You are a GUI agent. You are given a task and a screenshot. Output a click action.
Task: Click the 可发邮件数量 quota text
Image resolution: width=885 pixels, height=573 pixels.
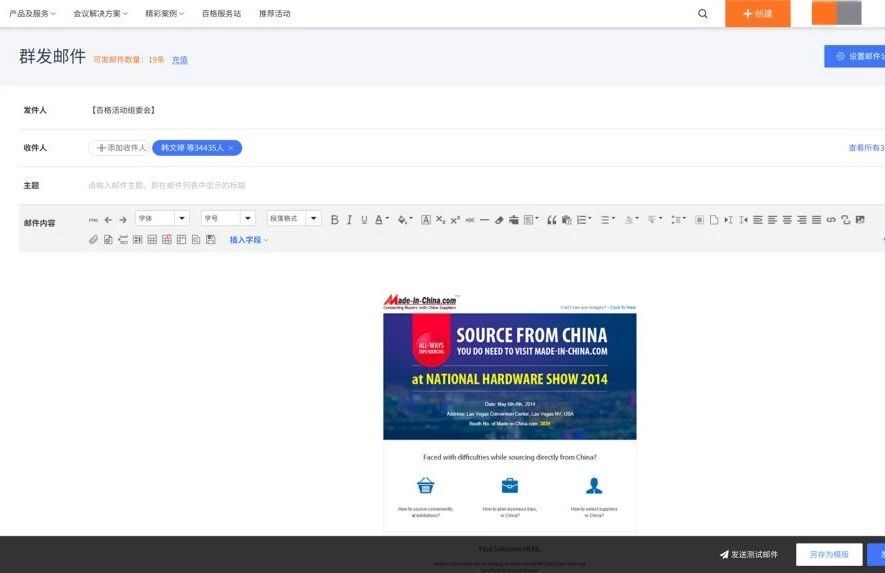[129, 60]
